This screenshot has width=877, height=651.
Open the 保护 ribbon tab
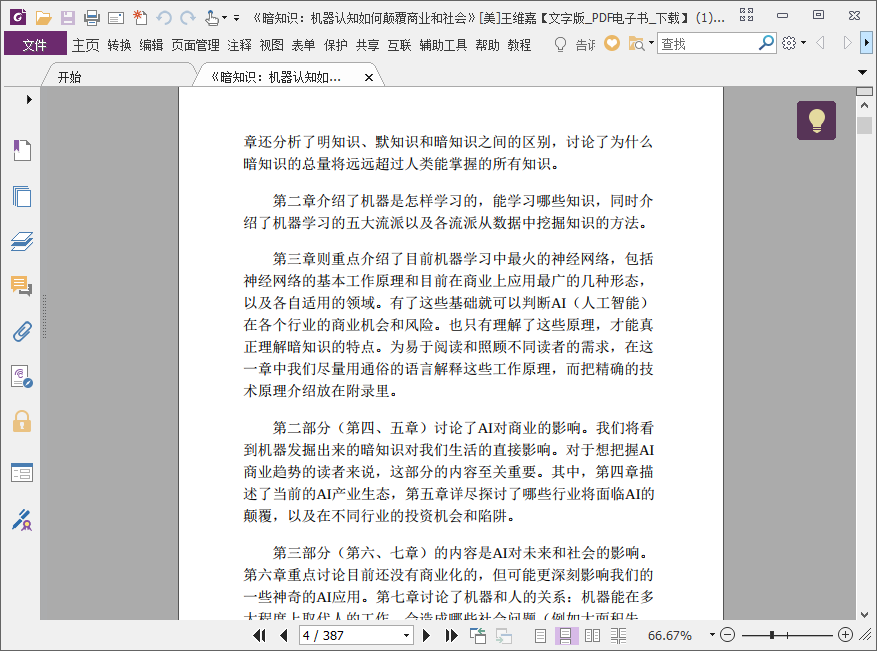point(335,45)
